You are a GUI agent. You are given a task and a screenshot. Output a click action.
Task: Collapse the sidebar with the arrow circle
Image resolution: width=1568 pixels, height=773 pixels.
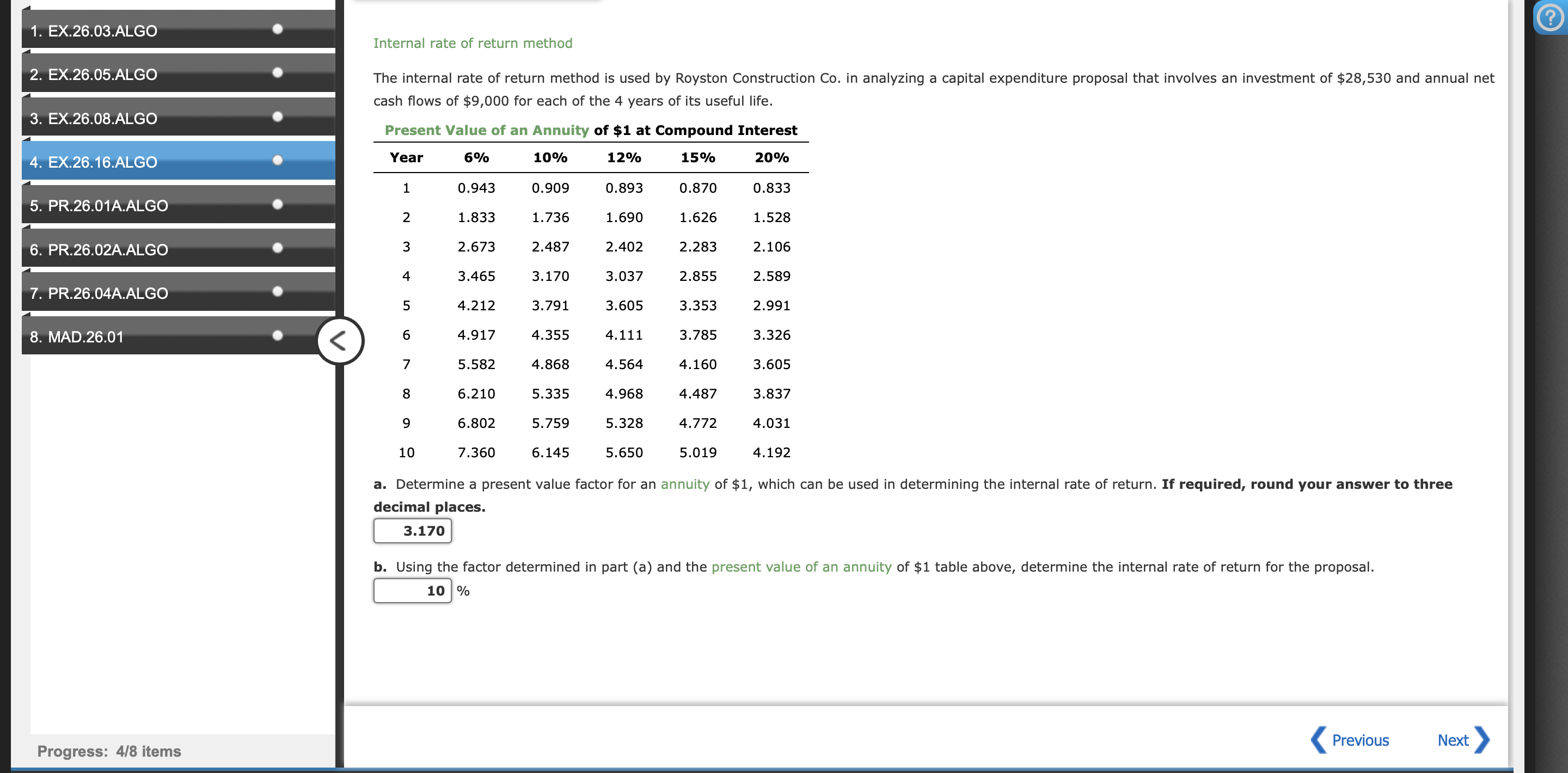340,341
